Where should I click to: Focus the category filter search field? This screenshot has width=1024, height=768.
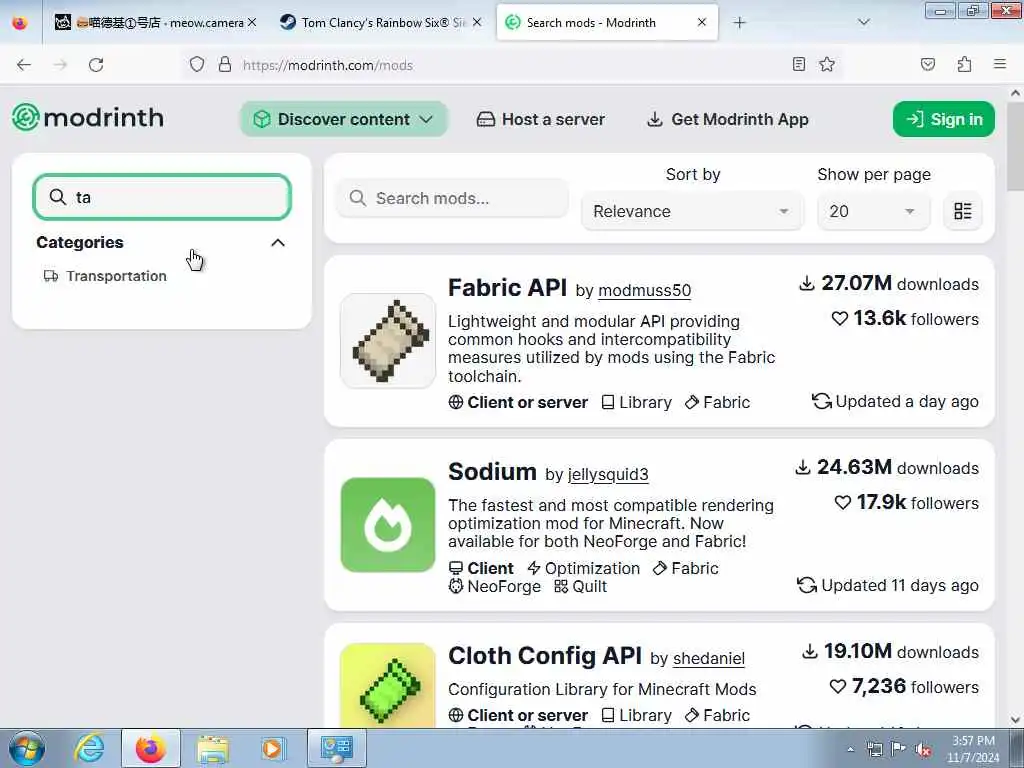tap(162, 197)
